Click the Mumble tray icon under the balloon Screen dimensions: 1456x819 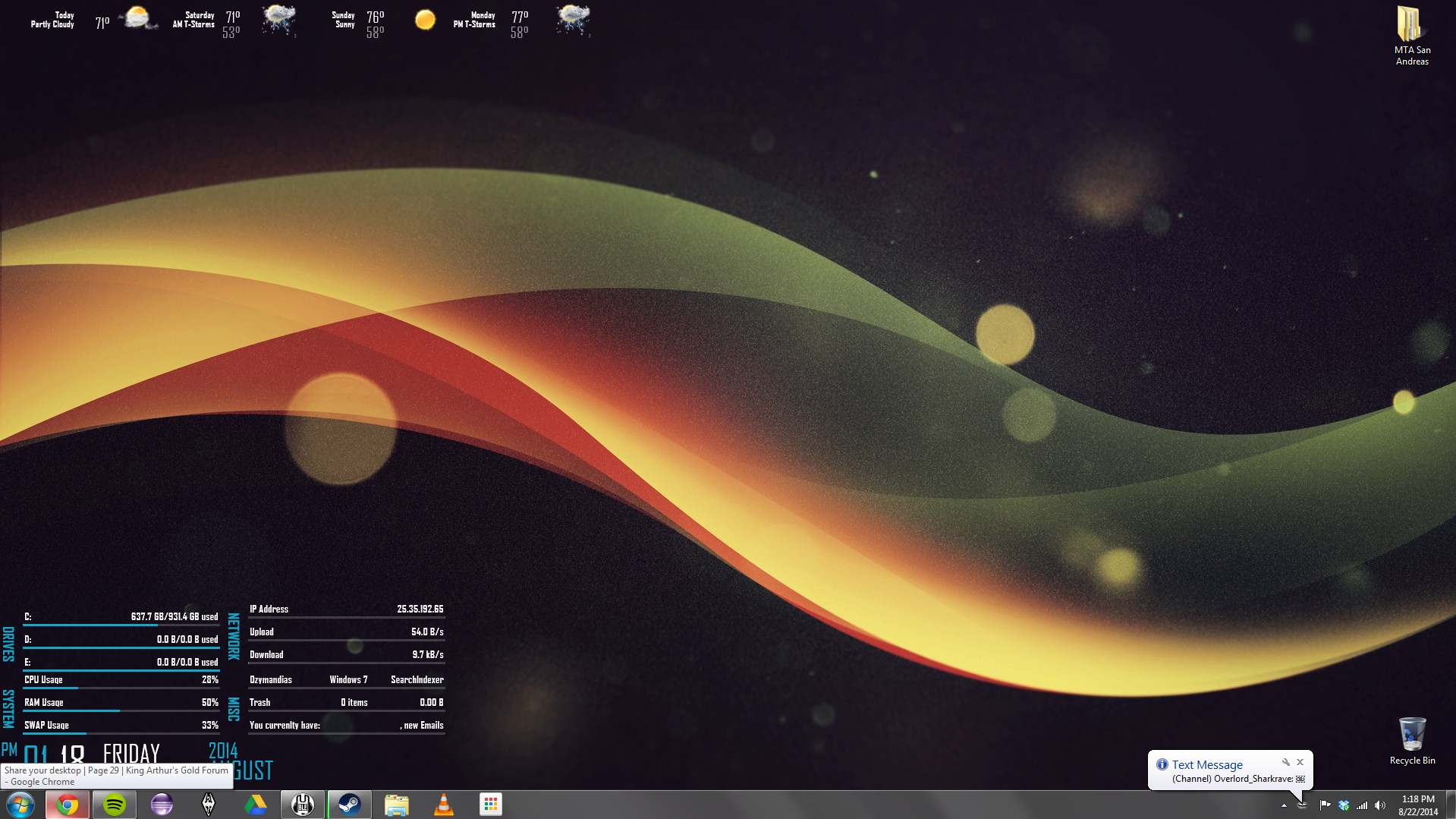click(1303, 805)
